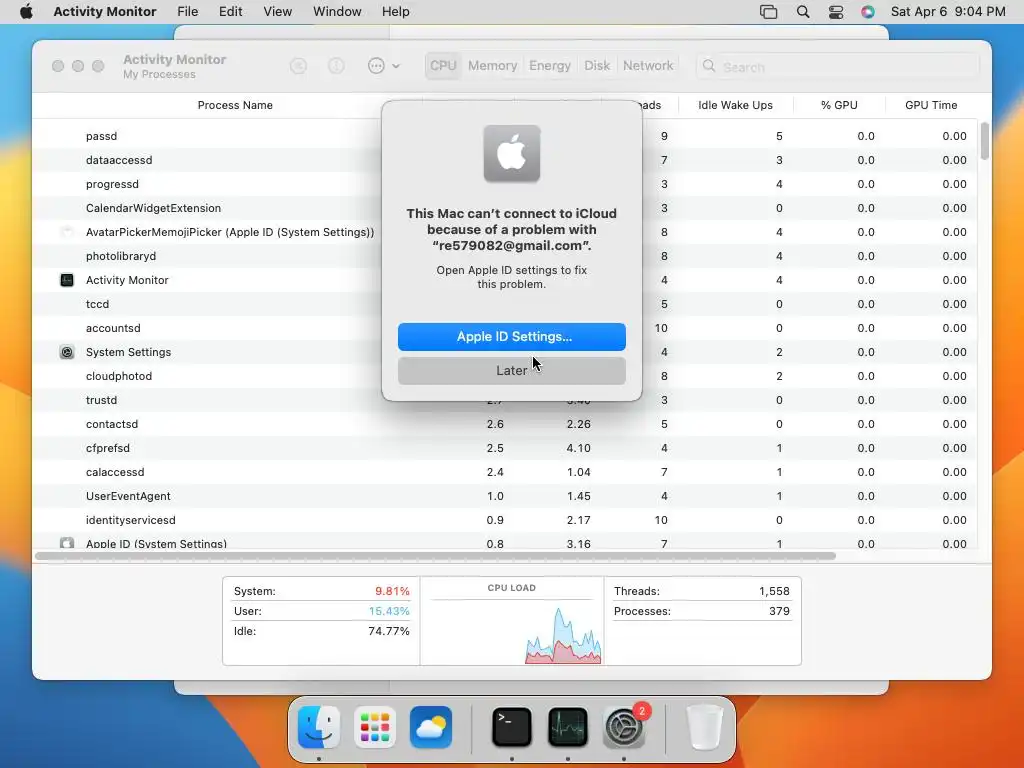This screenshot has width=1024, height=768.
Task: Select the contactsd process row
Action: [505, 424]
